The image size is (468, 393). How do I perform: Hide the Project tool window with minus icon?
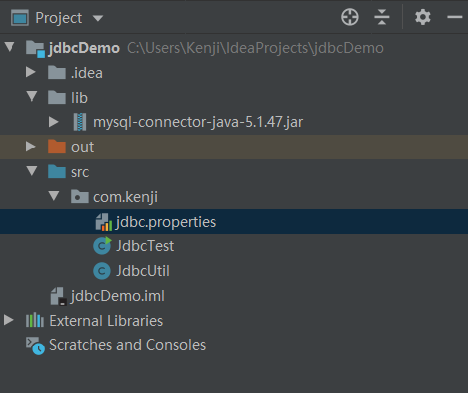(x=454, y=17)
